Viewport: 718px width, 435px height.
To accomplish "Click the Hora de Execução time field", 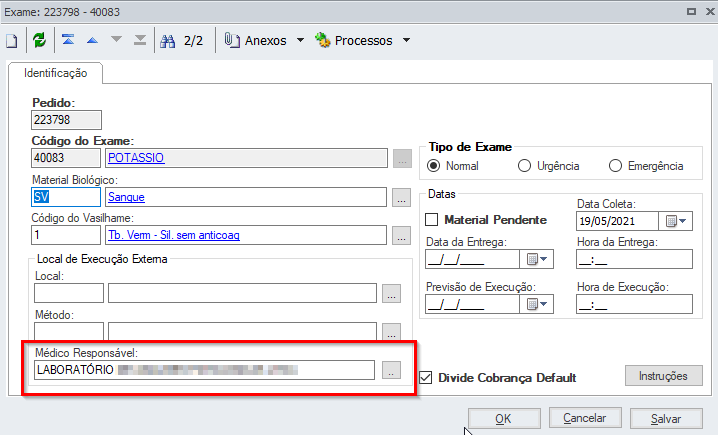I will click(634, 304).
